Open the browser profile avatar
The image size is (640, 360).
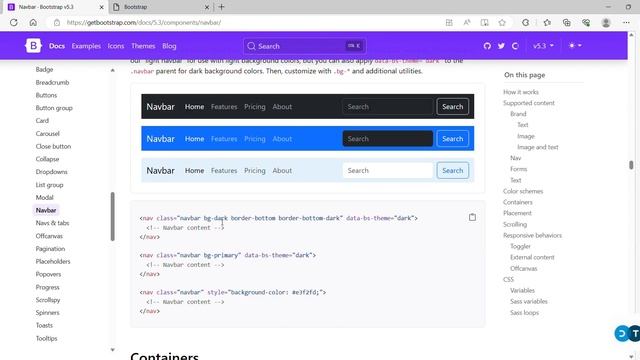point(606,23)
